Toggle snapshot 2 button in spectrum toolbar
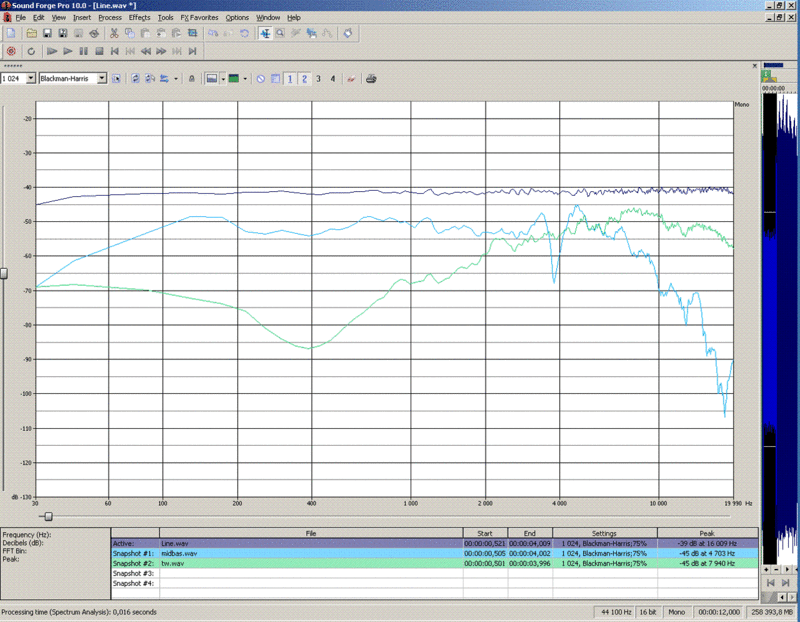 click(x=305, y=78)
